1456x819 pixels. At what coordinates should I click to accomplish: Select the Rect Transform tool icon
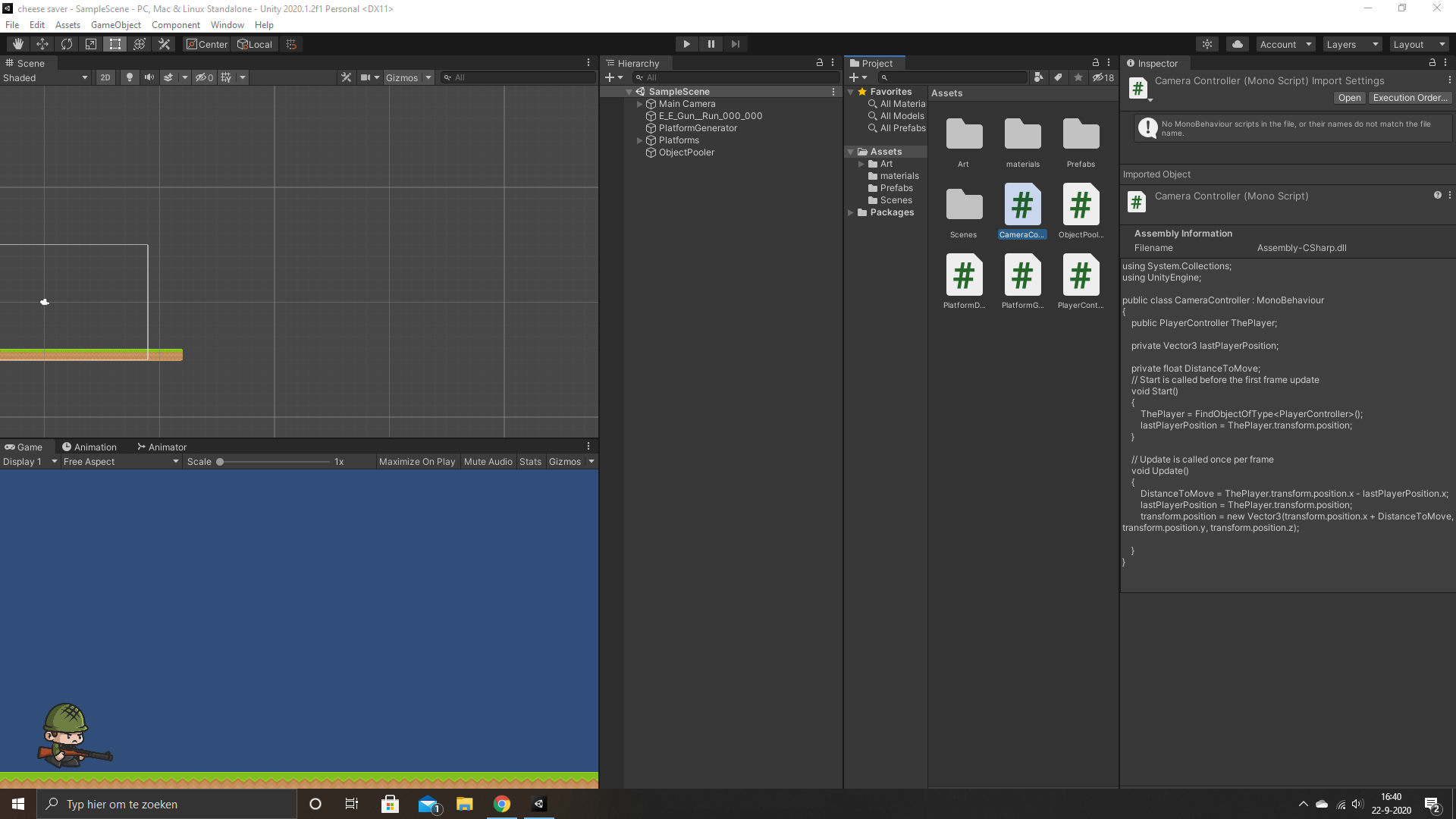[x=115, y=44]
